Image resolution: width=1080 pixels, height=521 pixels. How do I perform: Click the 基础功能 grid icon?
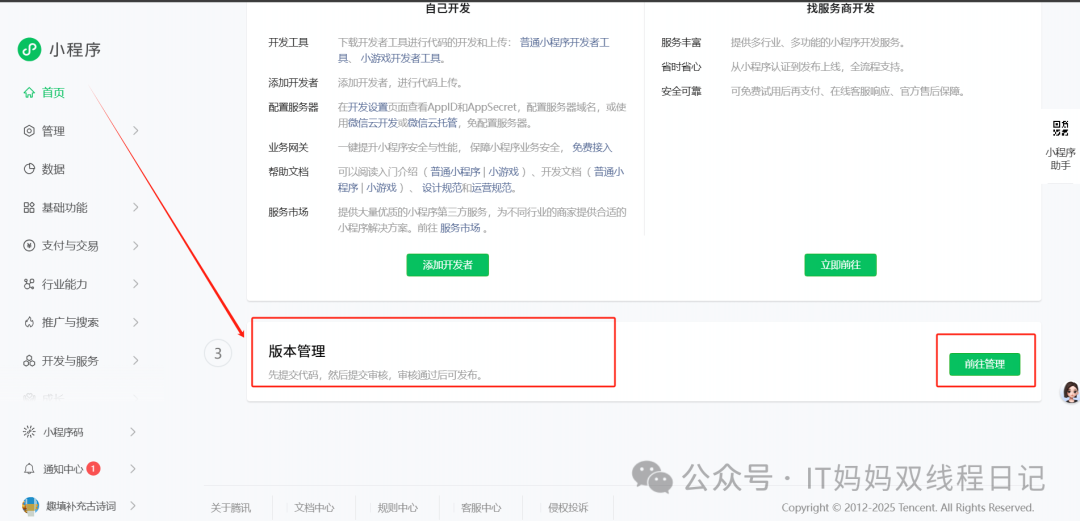tap(29, 207)
